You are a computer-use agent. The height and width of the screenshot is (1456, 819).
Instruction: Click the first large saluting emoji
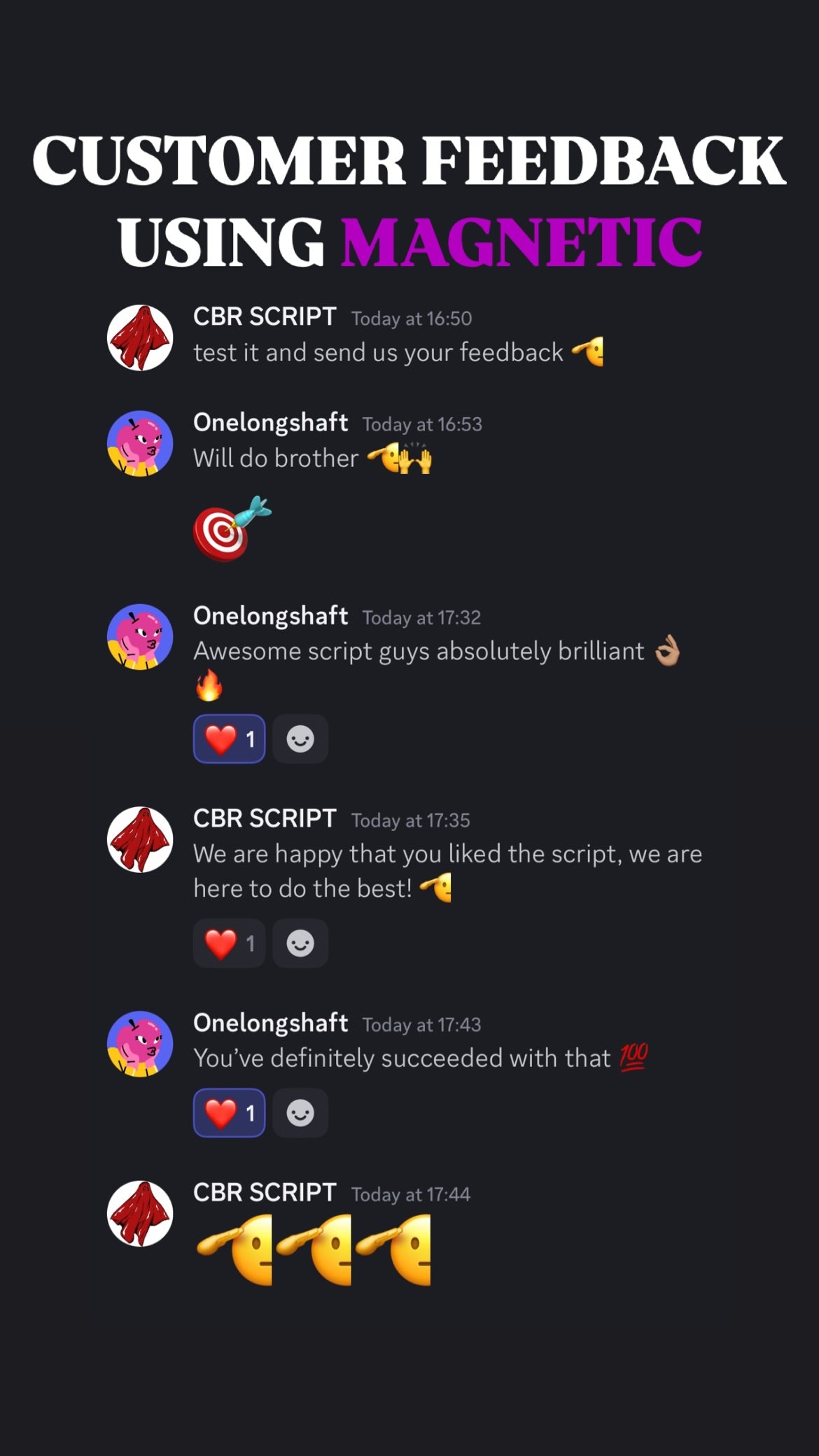click(x=234, y=1250)
